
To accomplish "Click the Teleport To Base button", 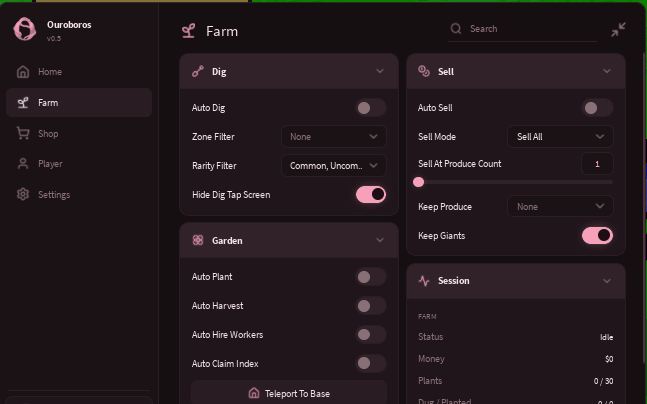I will [289, 393].
